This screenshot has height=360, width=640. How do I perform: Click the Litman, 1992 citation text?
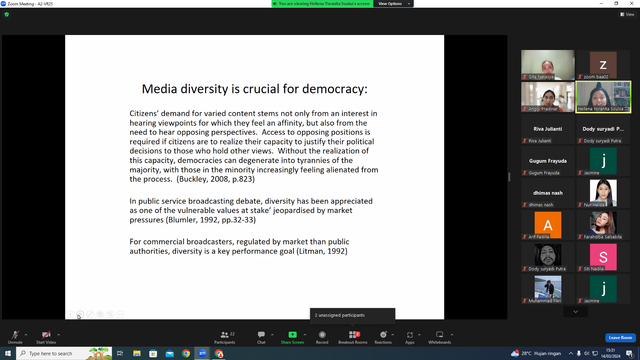[322, 251]
